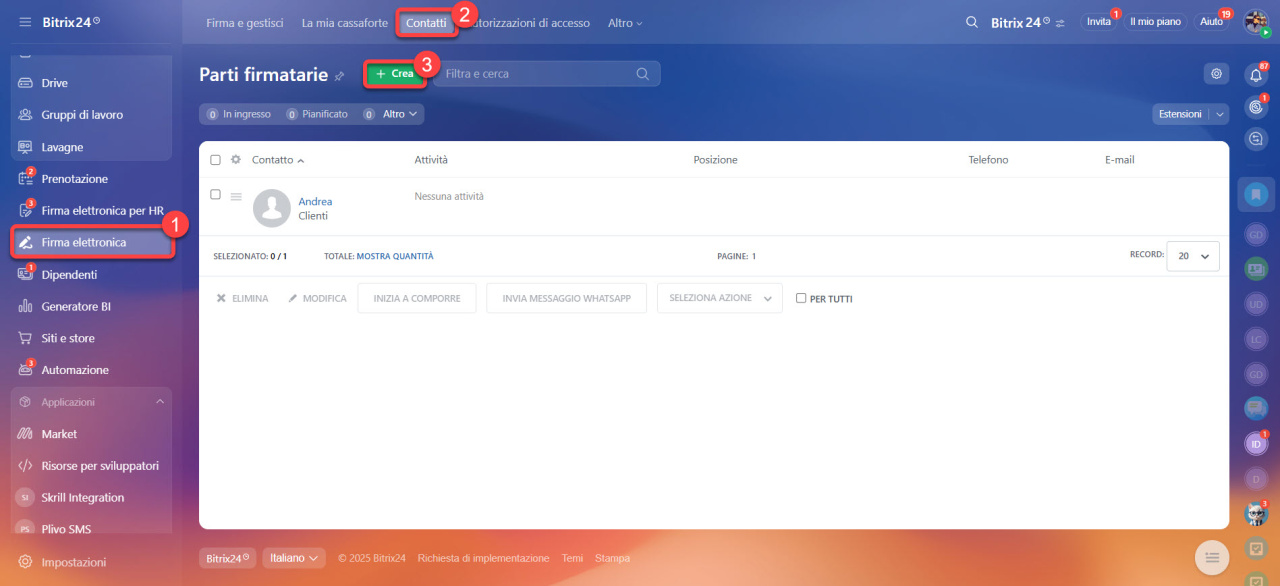Click the ELIMINA action
The height and width of the screenshot is (586, 1280).
pos(243,298)
